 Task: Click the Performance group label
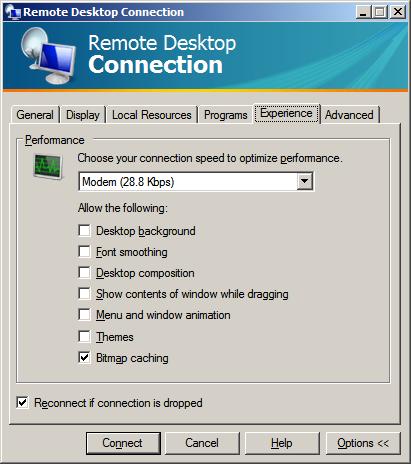coord(55,140)
